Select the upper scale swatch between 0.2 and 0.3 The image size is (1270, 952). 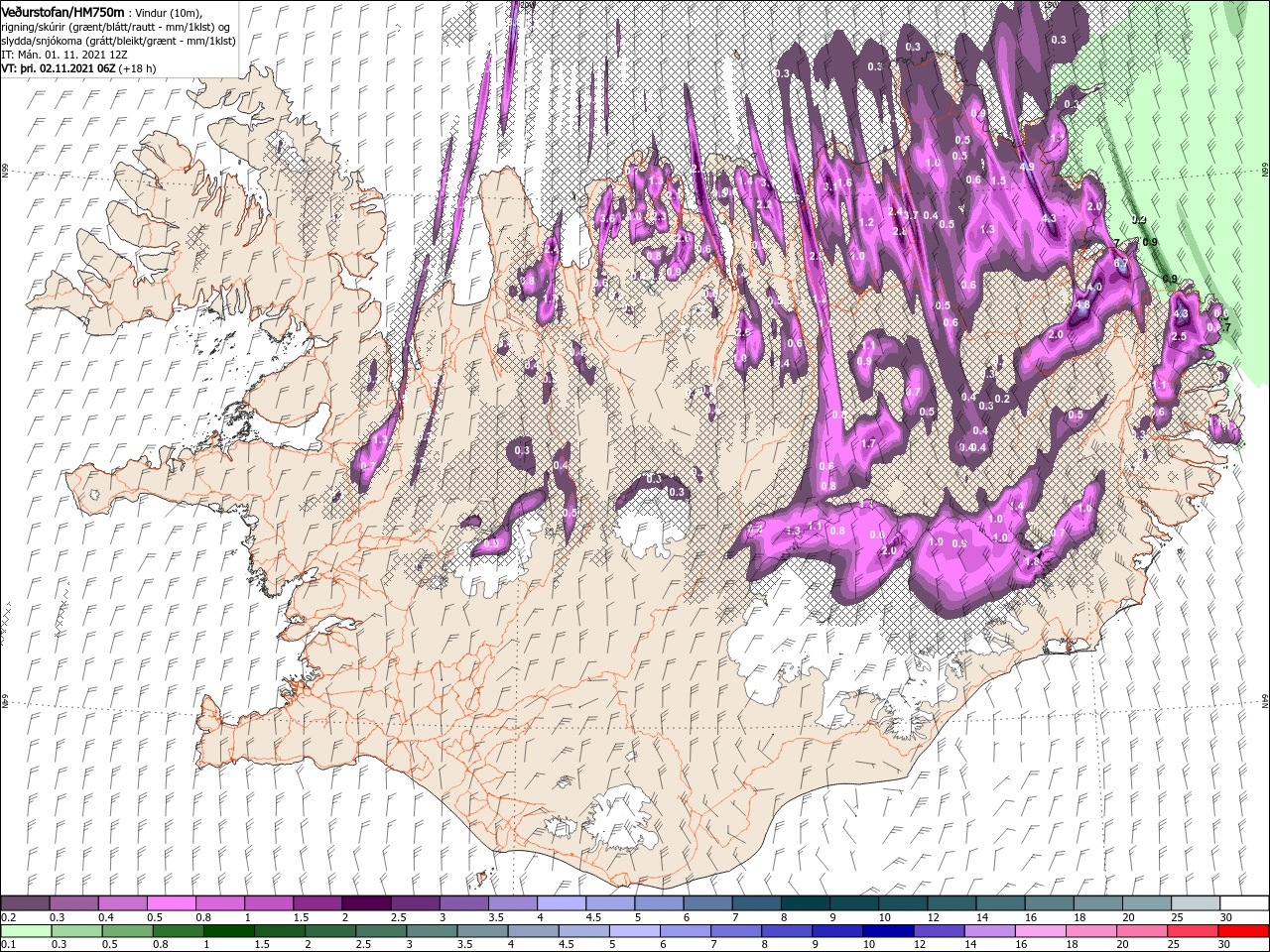coord(25,903)
